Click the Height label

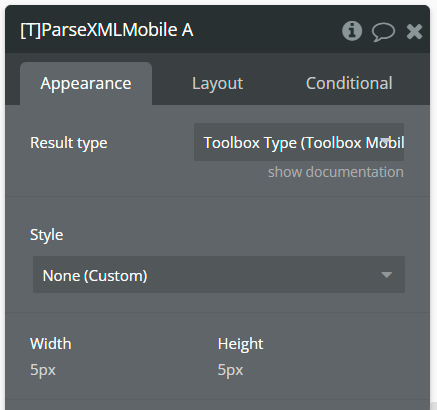pos(240,344)
